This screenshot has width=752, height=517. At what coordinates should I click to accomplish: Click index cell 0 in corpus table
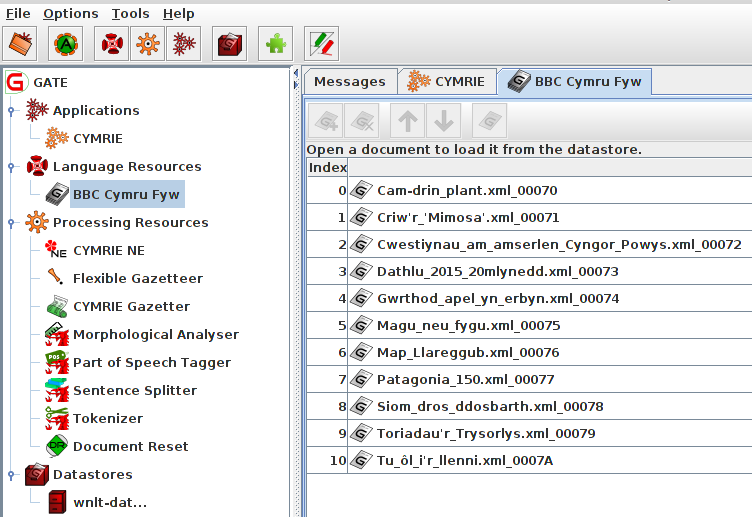pos(327,190)
